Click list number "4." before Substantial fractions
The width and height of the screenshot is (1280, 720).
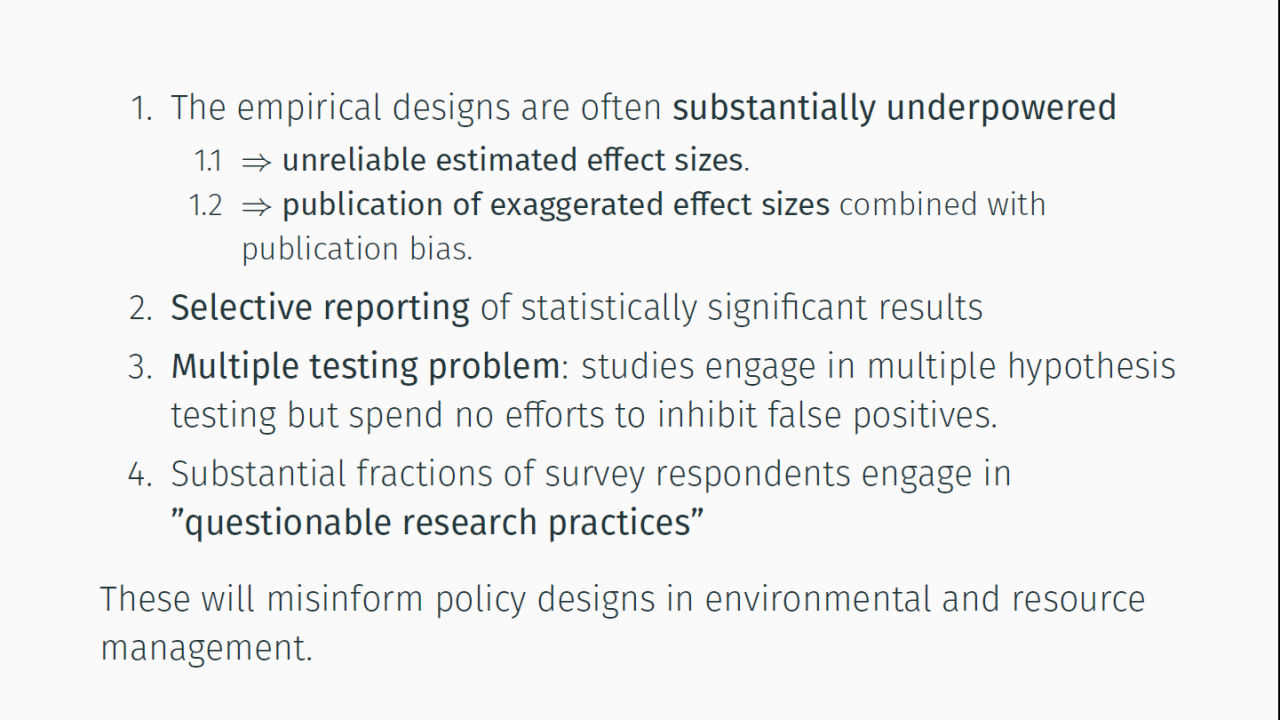[x=141, y=474]
